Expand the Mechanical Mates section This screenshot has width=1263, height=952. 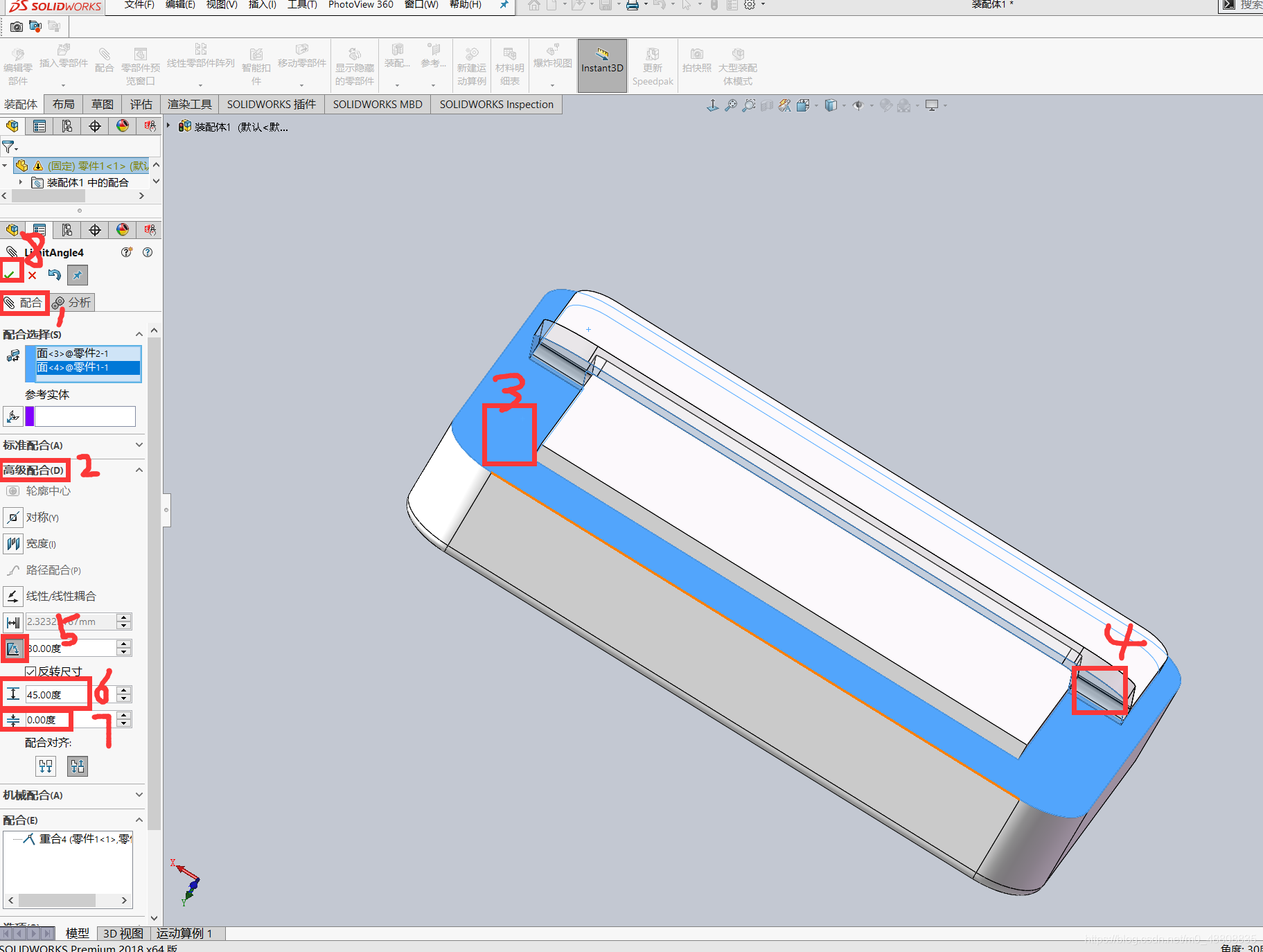coord(139,795)
